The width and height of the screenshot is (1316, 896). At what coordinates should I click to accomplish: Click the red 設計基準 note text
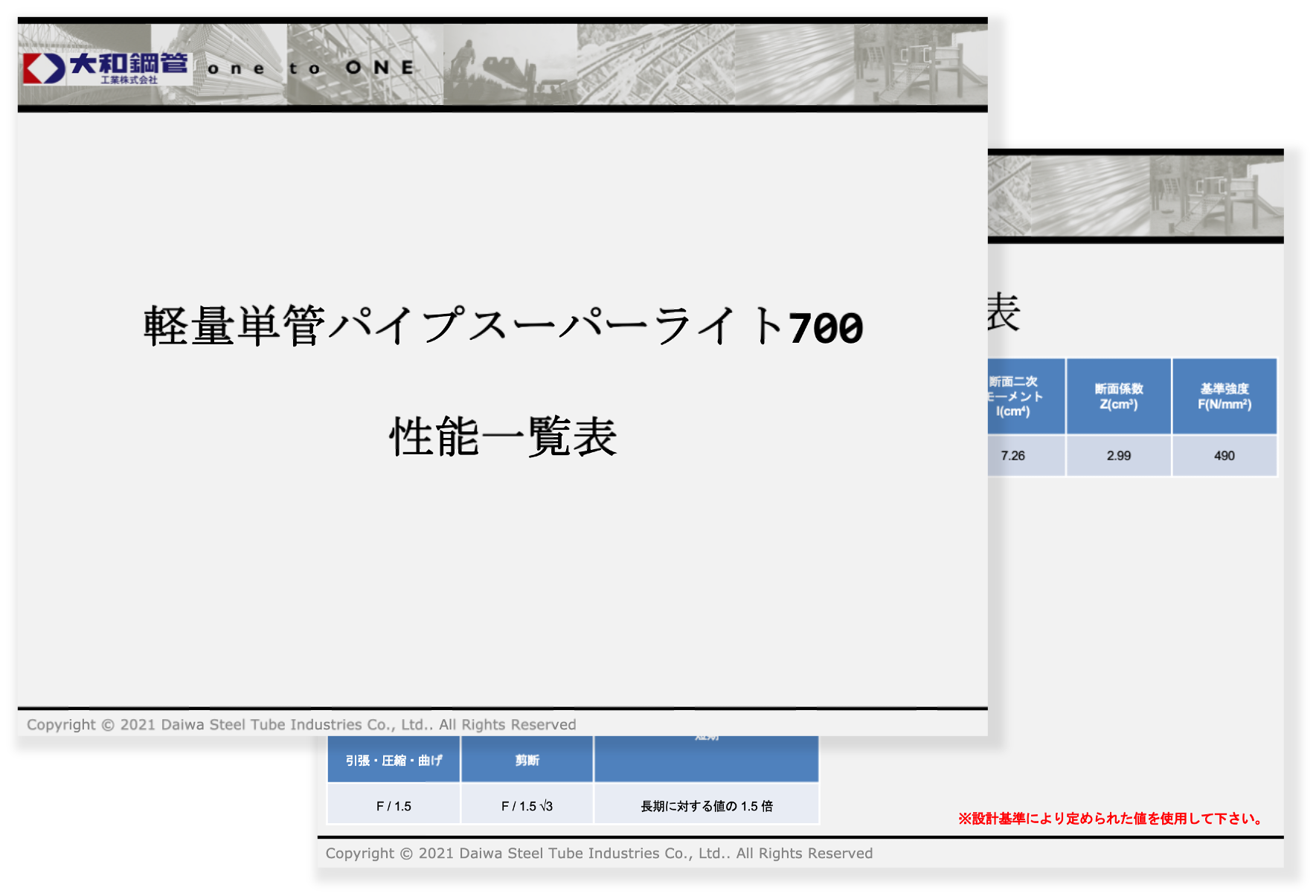tap(1112, 819)
